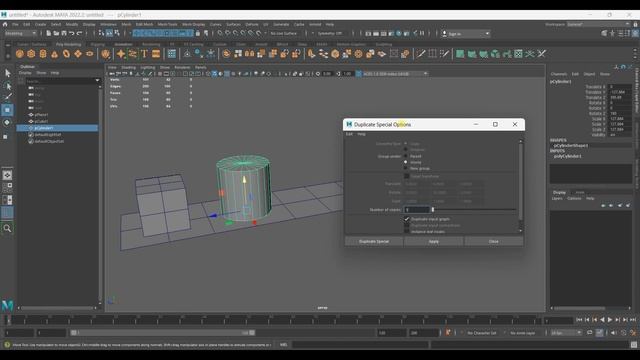Screen dimensions: 640x360
Task: Click the Number of copies slider handle
Action: (433, 210)
